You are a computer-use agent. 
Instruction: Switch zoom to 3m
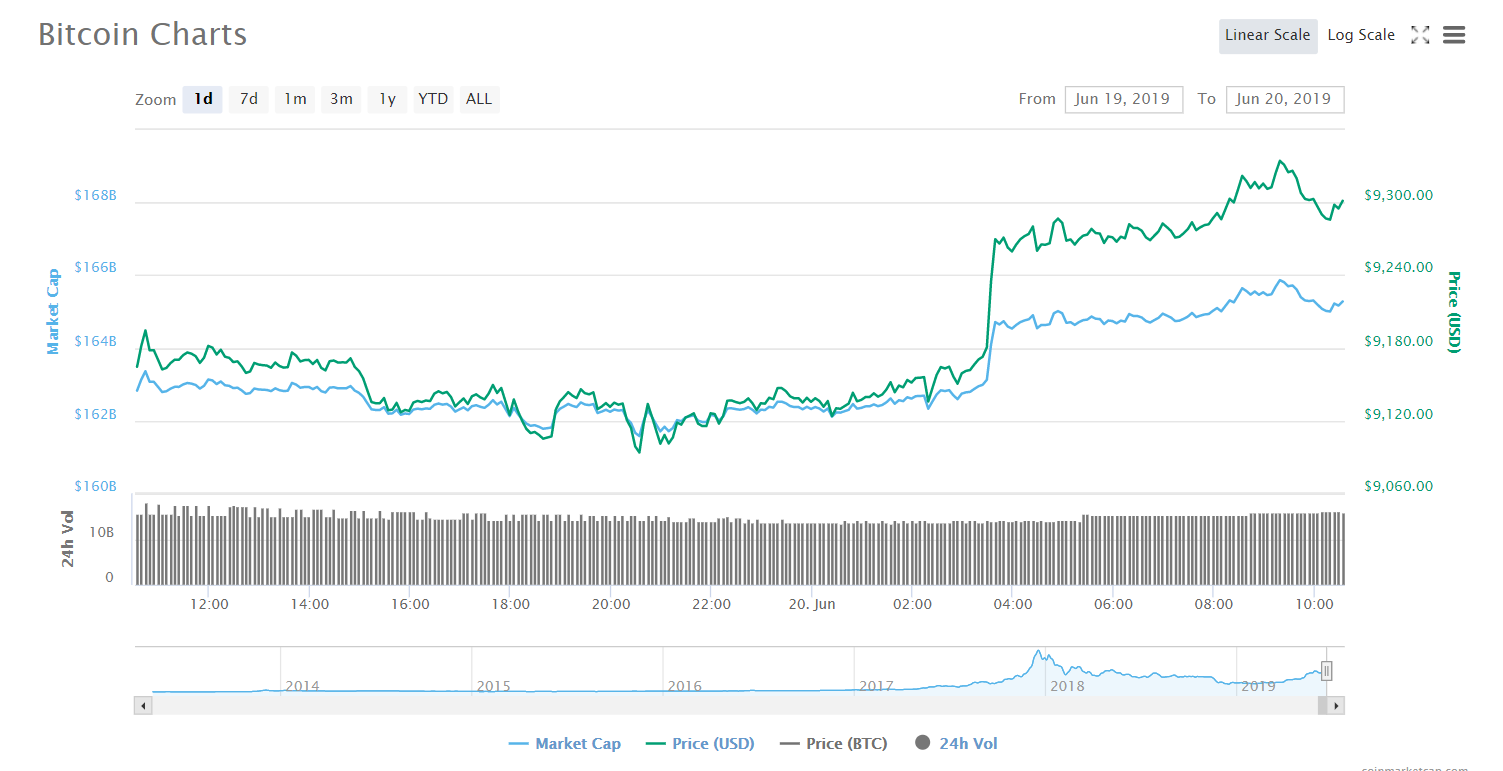pos(341,99)
